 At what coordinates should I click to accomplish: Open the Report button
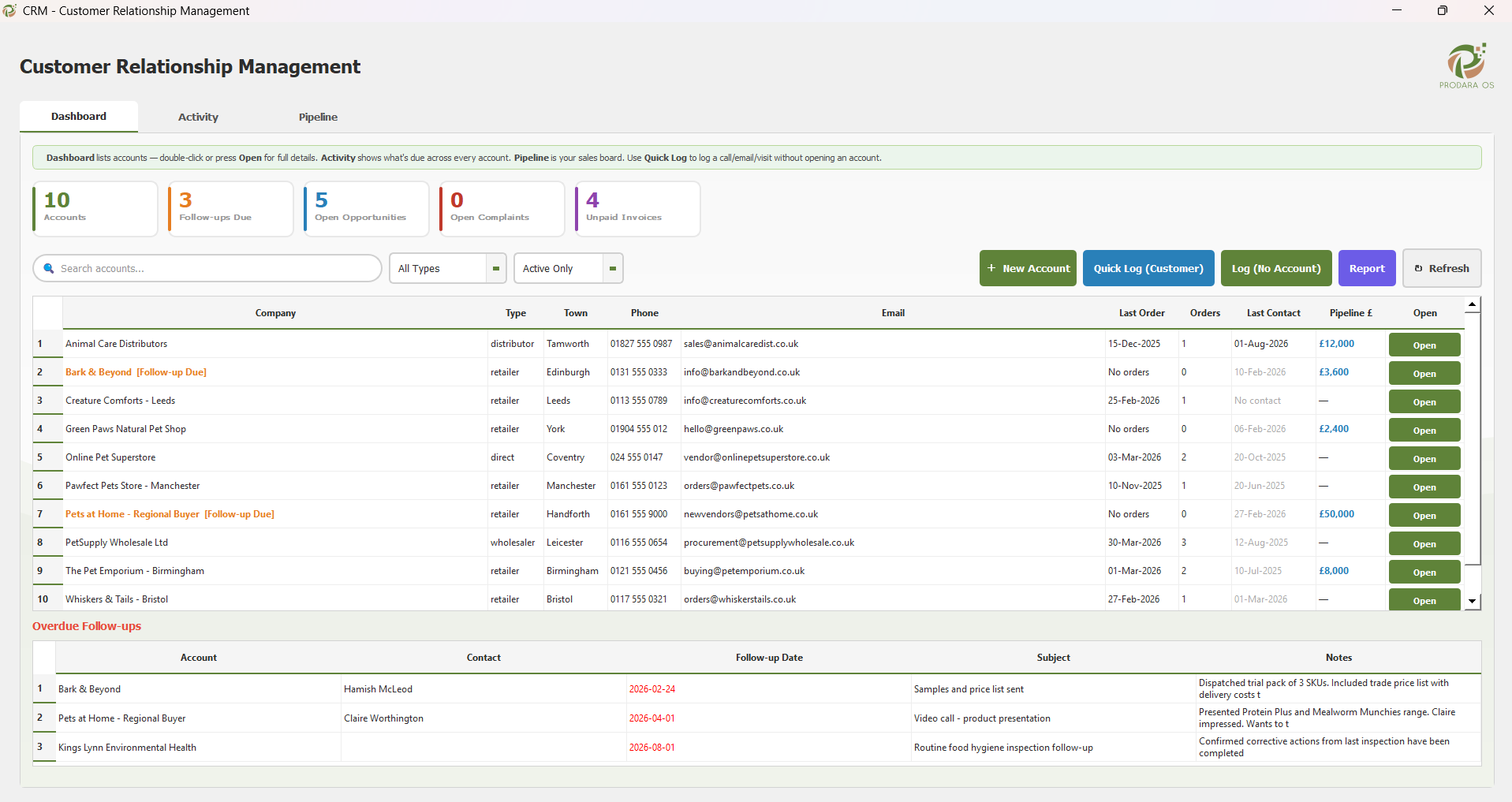click(1367, 268)
